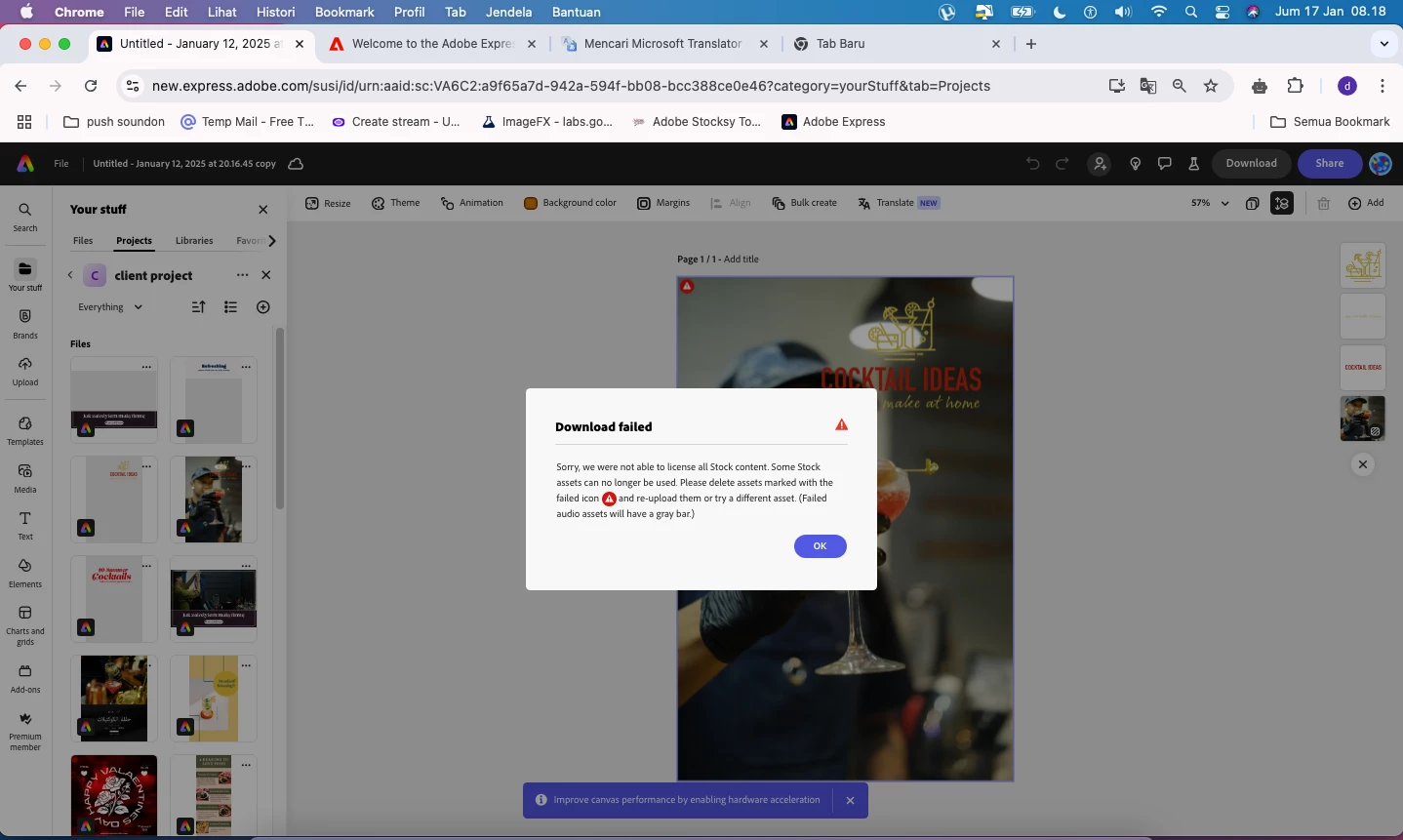
Task: Open the Elements panel
Action: point(25,573)
